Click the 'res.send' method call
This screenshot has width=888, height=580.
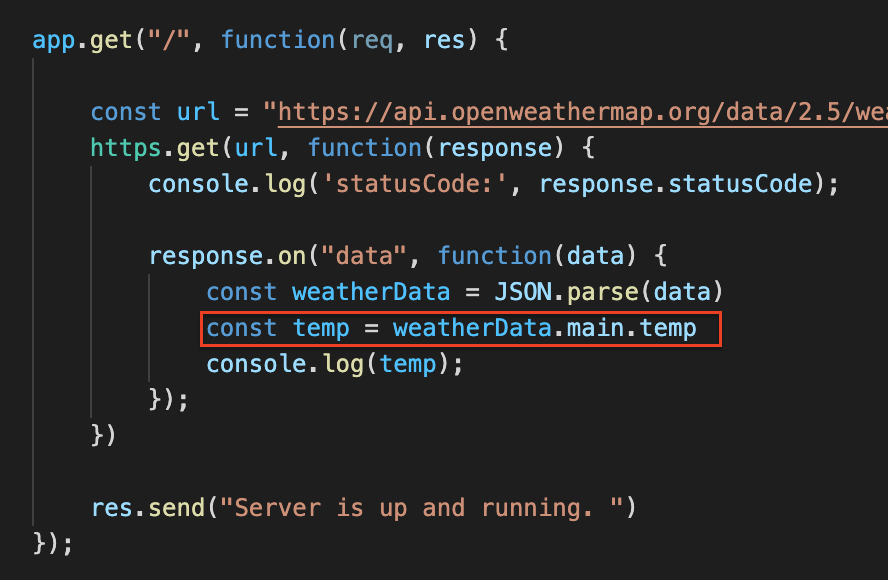pyautogui.click(x=148, y=508)
